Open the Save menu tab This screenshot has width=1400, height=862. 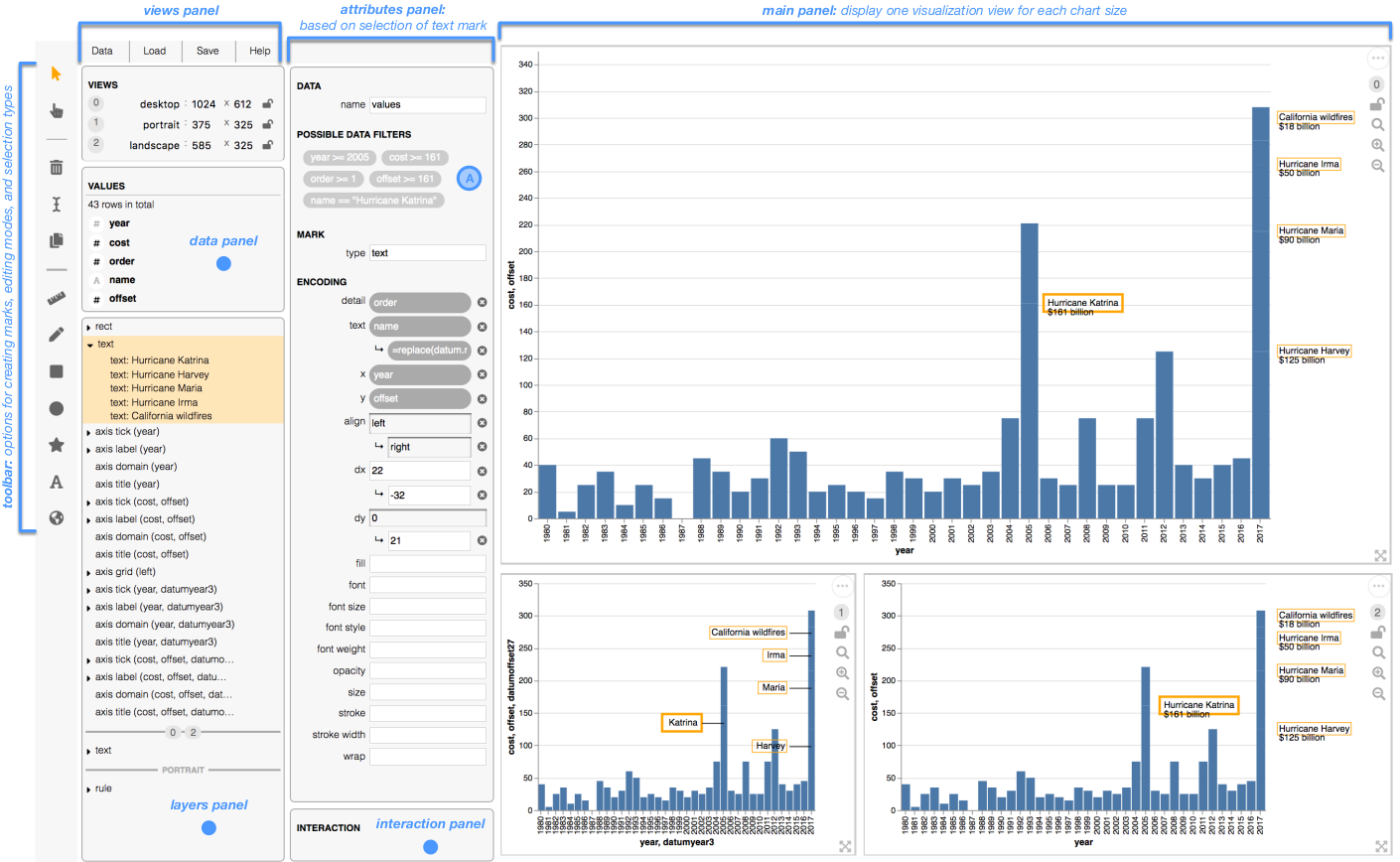click(208, 51)
